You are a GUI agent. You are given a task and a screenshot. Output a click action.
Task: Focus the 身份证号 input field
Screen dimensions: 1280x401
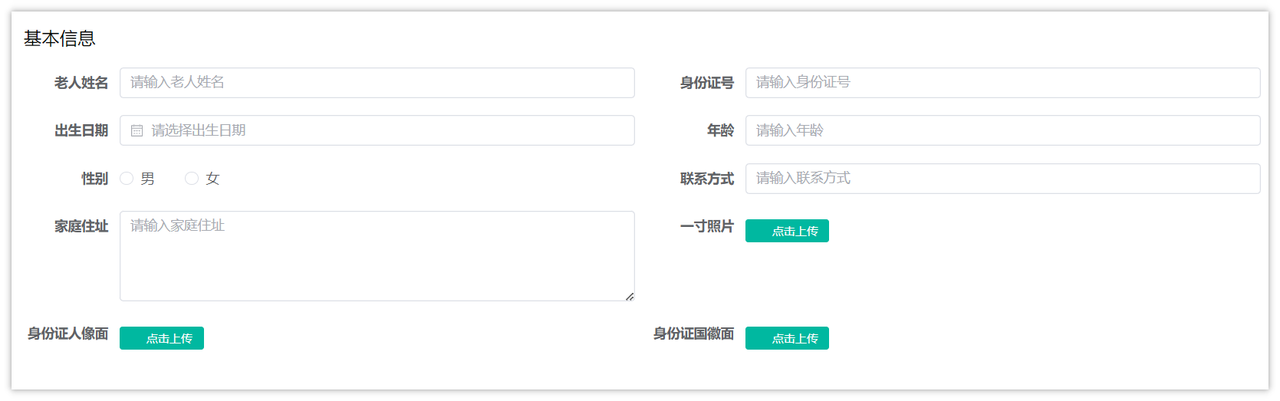(1003, 83)
